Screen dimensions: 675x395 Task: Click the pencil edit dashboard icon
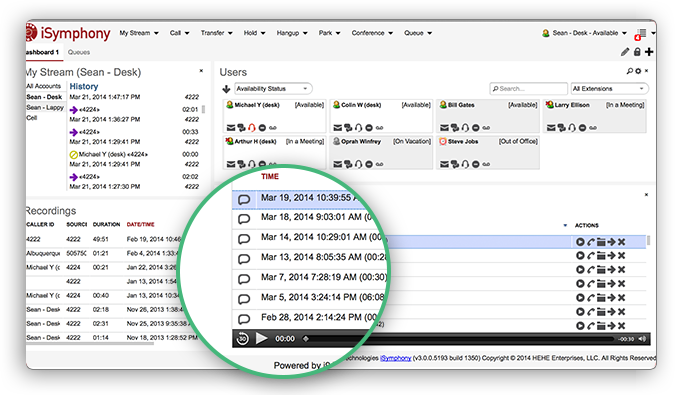625,52
